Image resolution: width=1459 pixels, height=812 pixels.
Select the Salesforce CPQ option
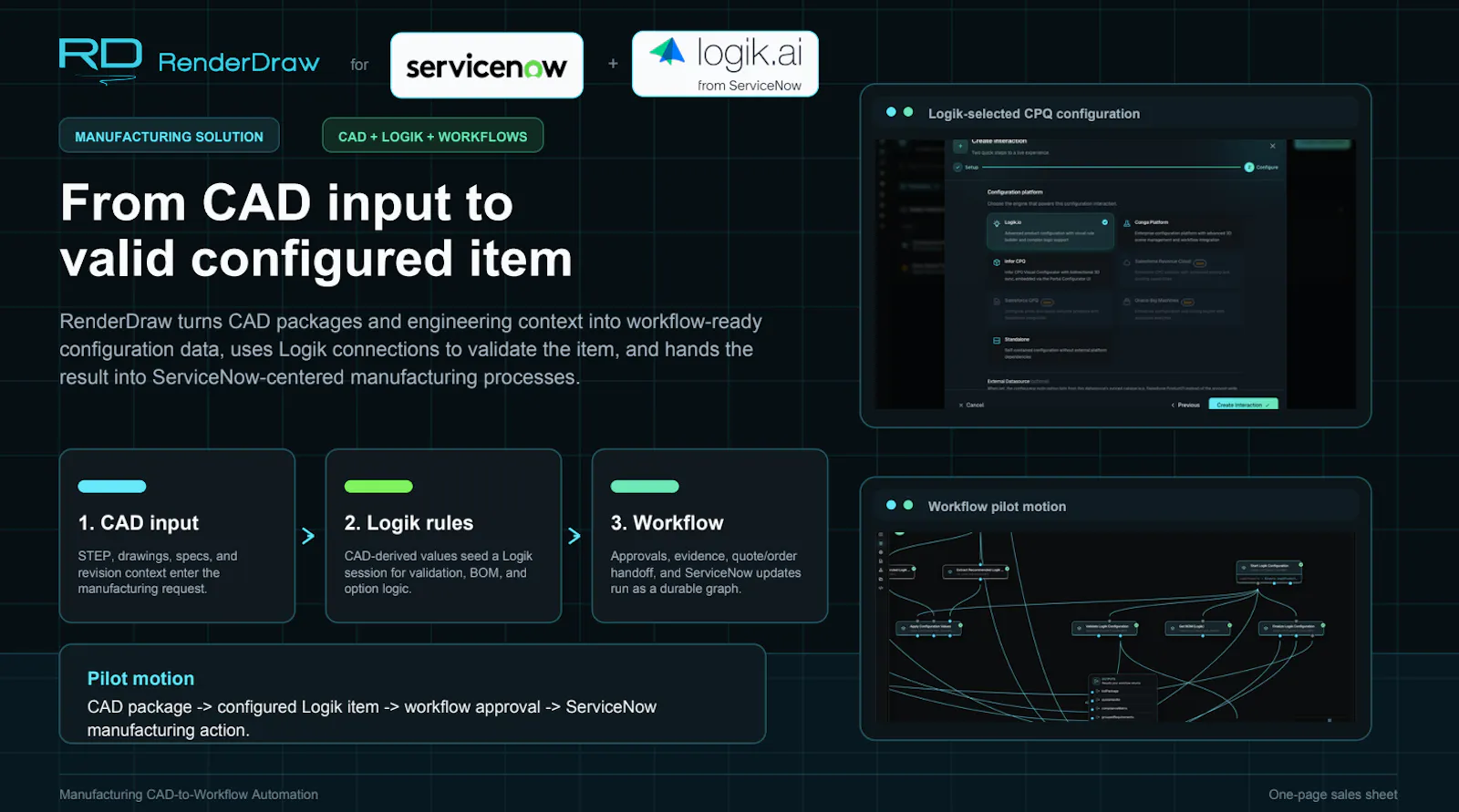coord(1050,309)
